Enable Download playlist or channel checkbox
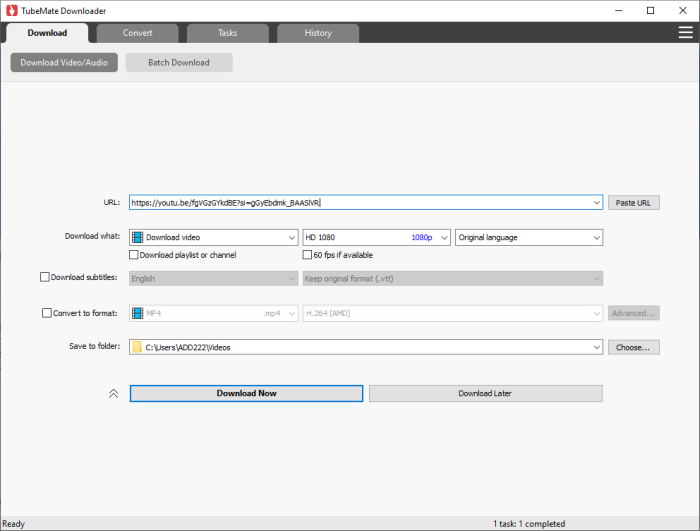The image size is (700, 531). [133, 255]
